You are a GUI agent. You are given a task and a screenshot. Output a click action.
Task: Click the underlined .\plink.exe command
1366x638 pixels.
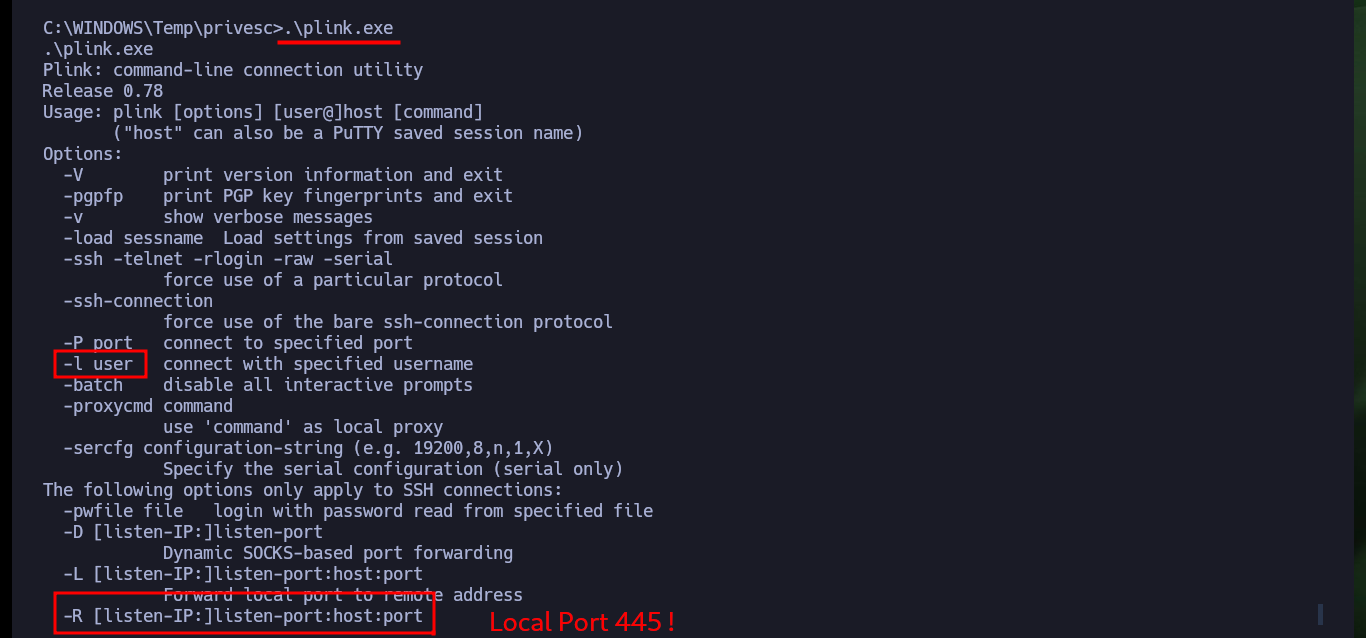coord(338,28)
